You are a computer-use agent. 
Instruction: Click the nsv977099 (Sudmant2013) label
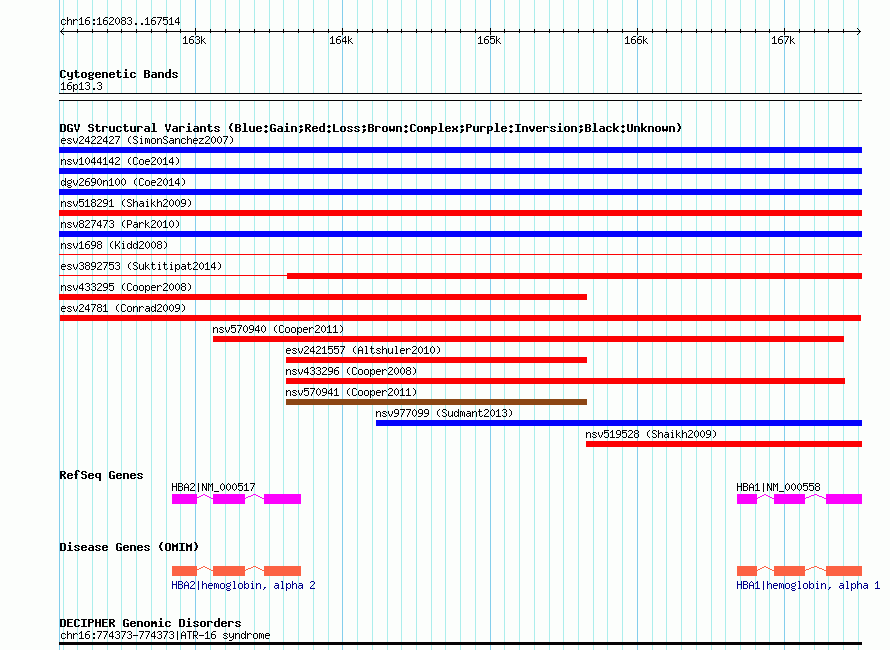click(x=444, y=413)
